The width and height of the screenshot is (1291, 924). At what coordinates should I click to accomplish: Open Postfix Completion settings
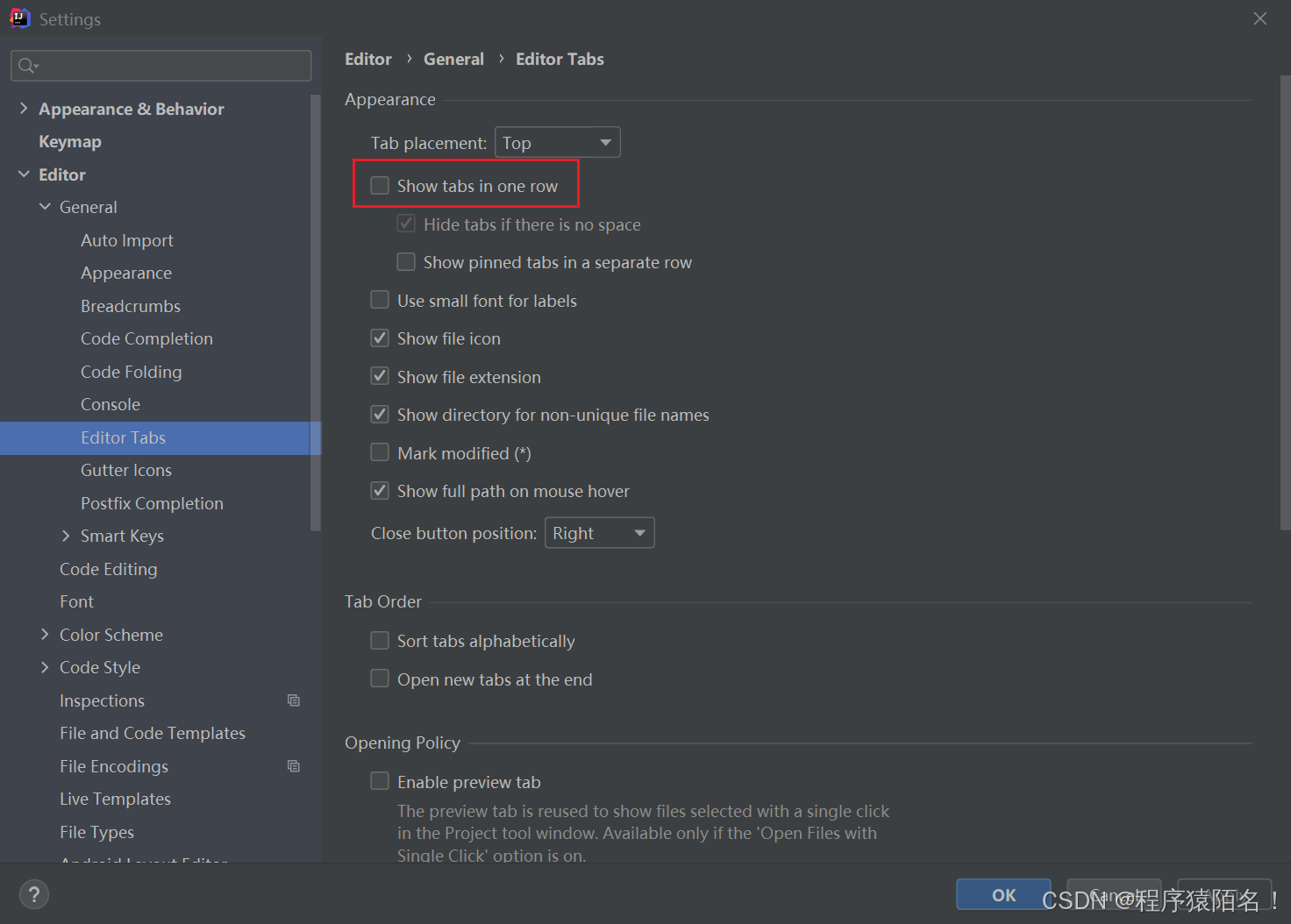[x=152, y=503]
